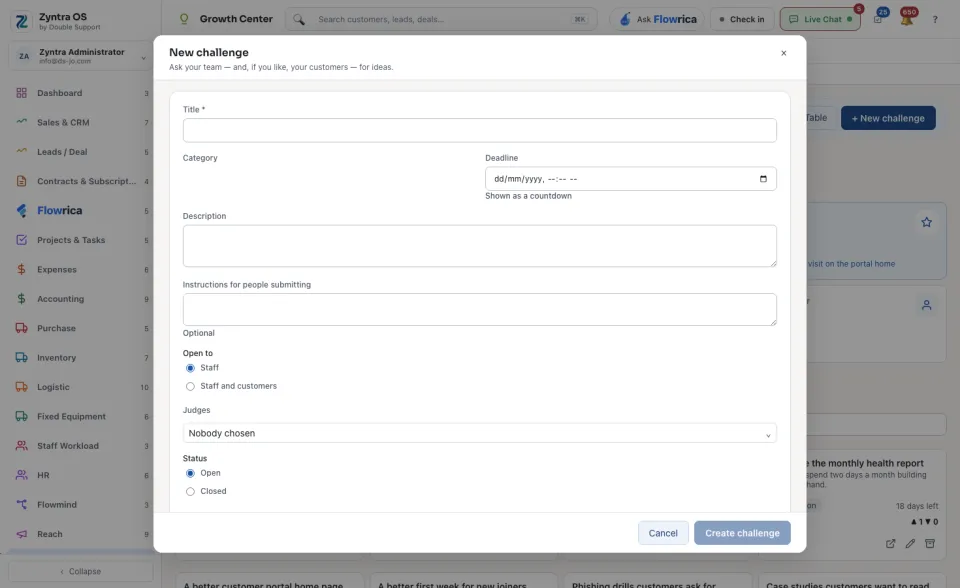
Task: Click the archive icon on challenge card
Action: tap(930, 543)
